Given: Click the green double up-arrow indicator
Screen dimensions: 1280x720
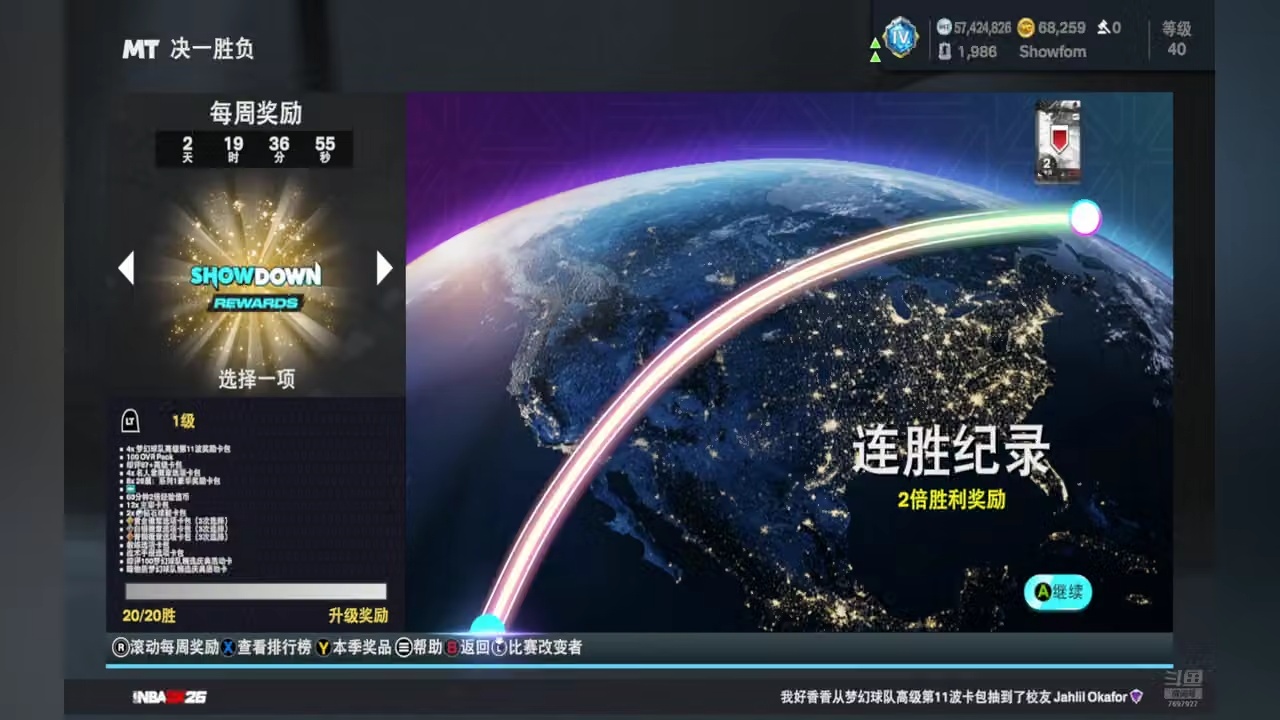Looking at the screenshot, I should point(875,50).
